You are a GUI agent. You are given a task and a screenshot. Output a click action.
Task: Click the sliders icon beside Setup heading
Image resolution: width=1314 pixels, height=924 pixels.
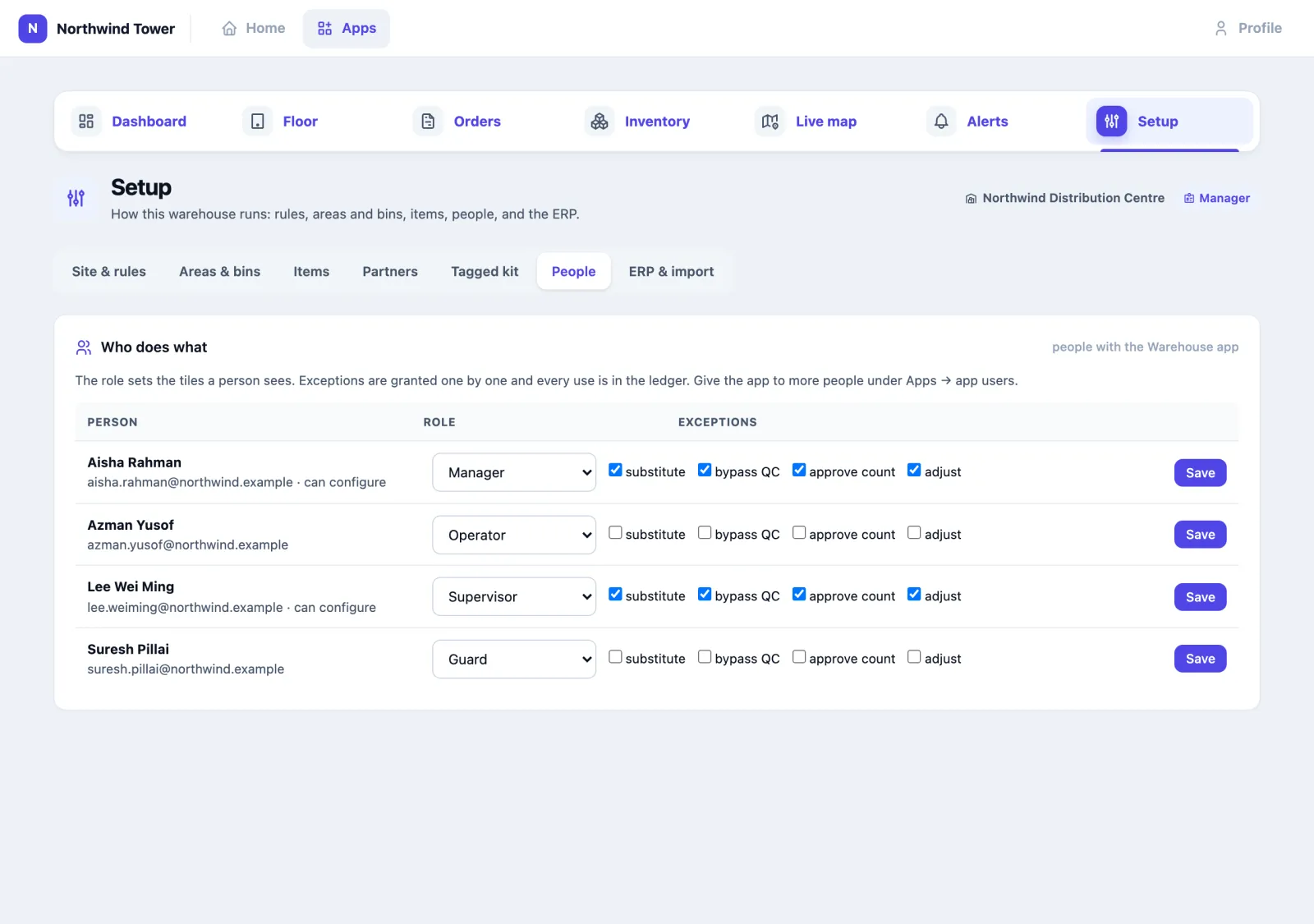(x=76, y=198)
